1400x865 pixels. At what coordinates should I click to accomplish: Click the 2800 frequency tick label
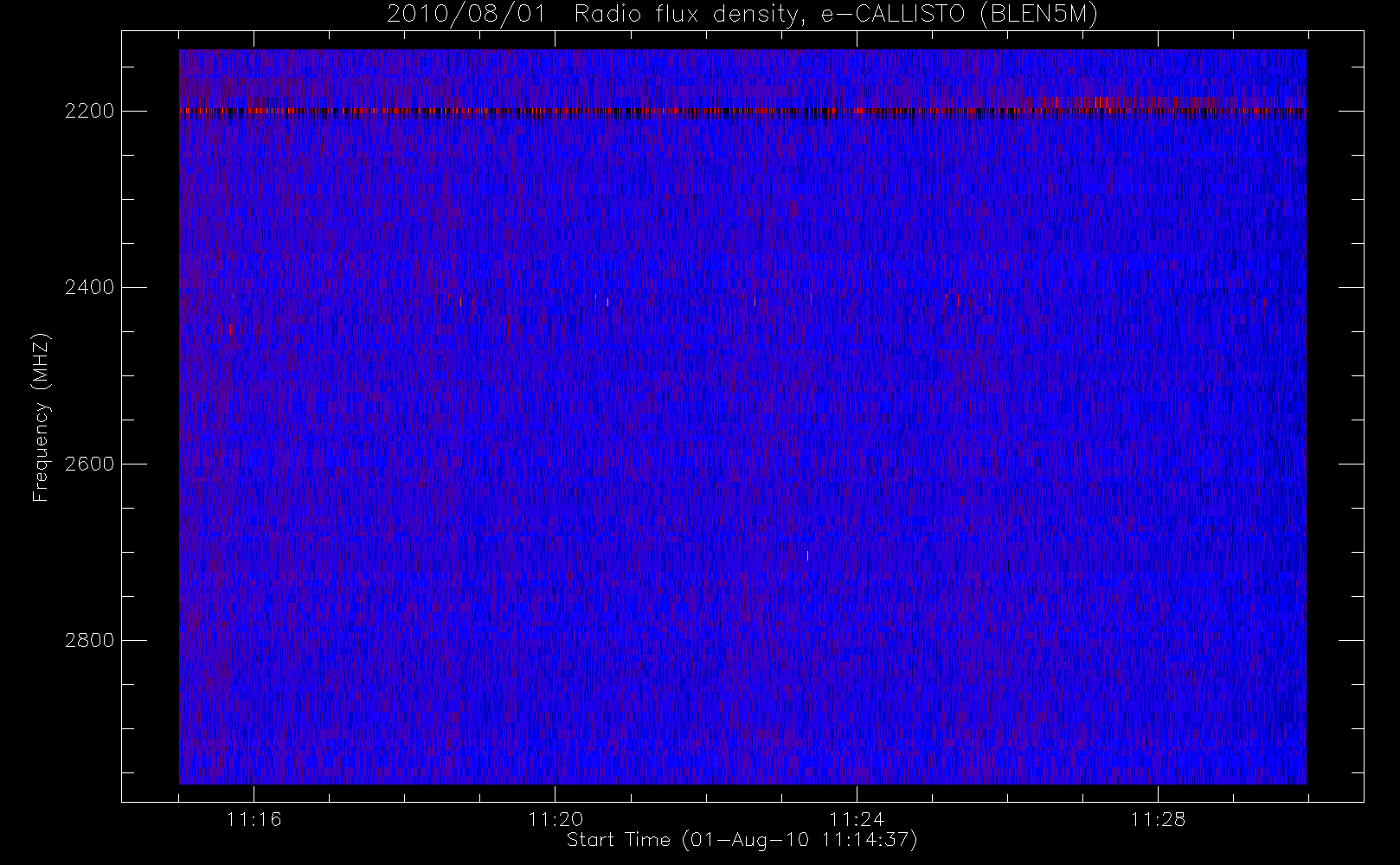click(x=90, y=640)
